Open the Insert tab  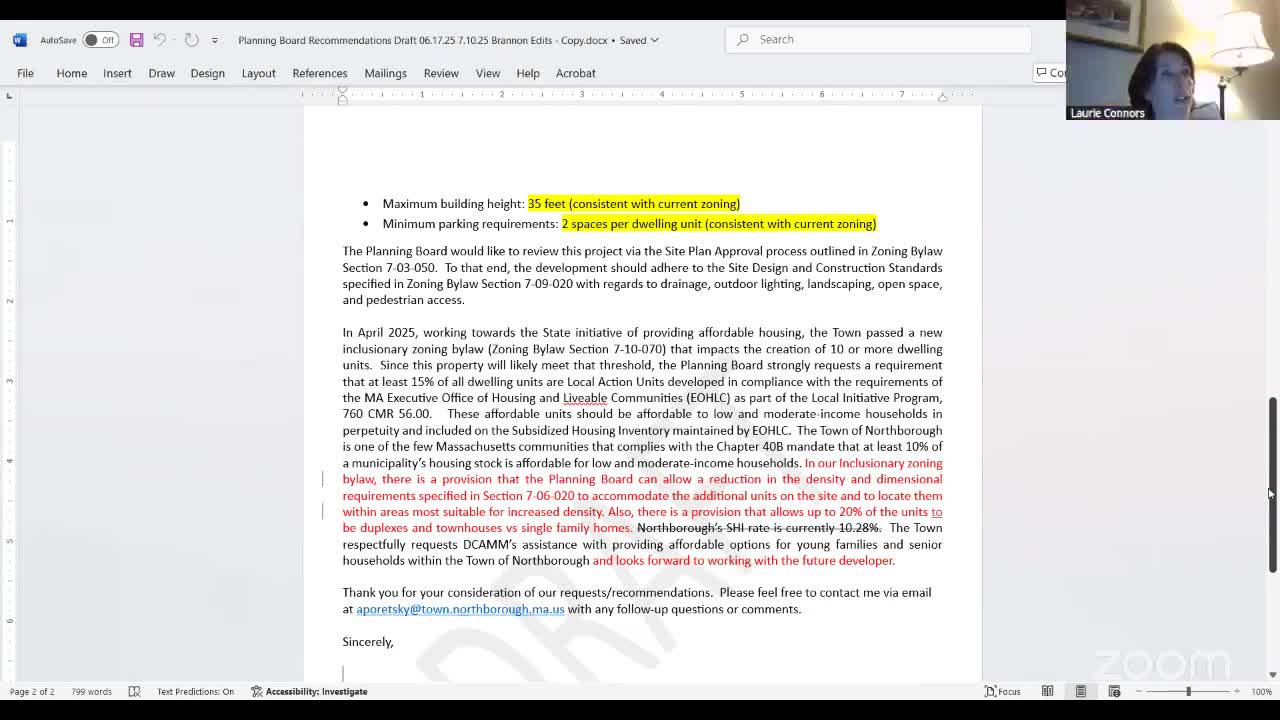[117, 73]
